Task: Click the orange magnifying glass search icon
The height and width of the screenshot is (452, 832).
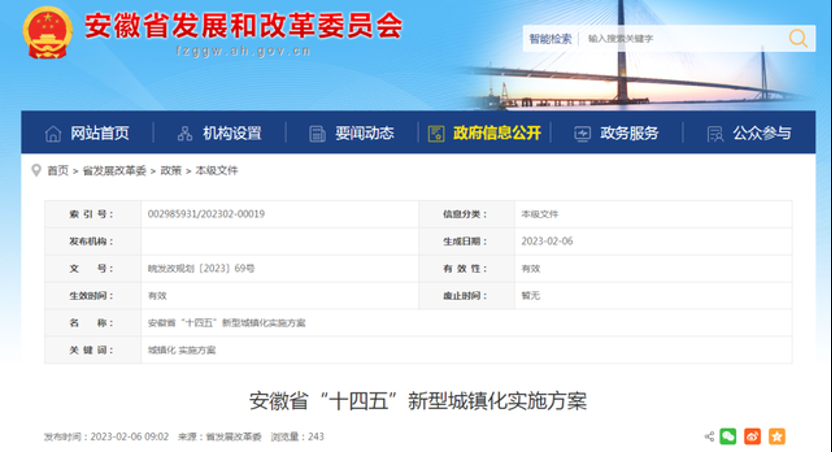Action: 797,38
